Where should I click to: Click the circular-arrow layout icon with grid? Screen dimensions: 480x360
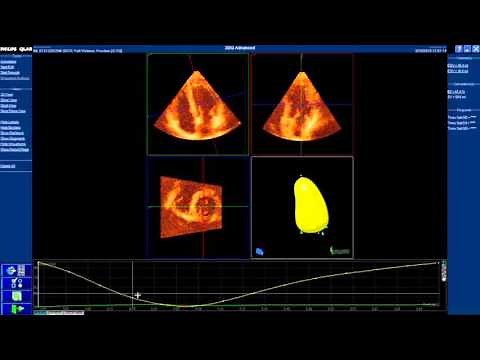[16, 270]
